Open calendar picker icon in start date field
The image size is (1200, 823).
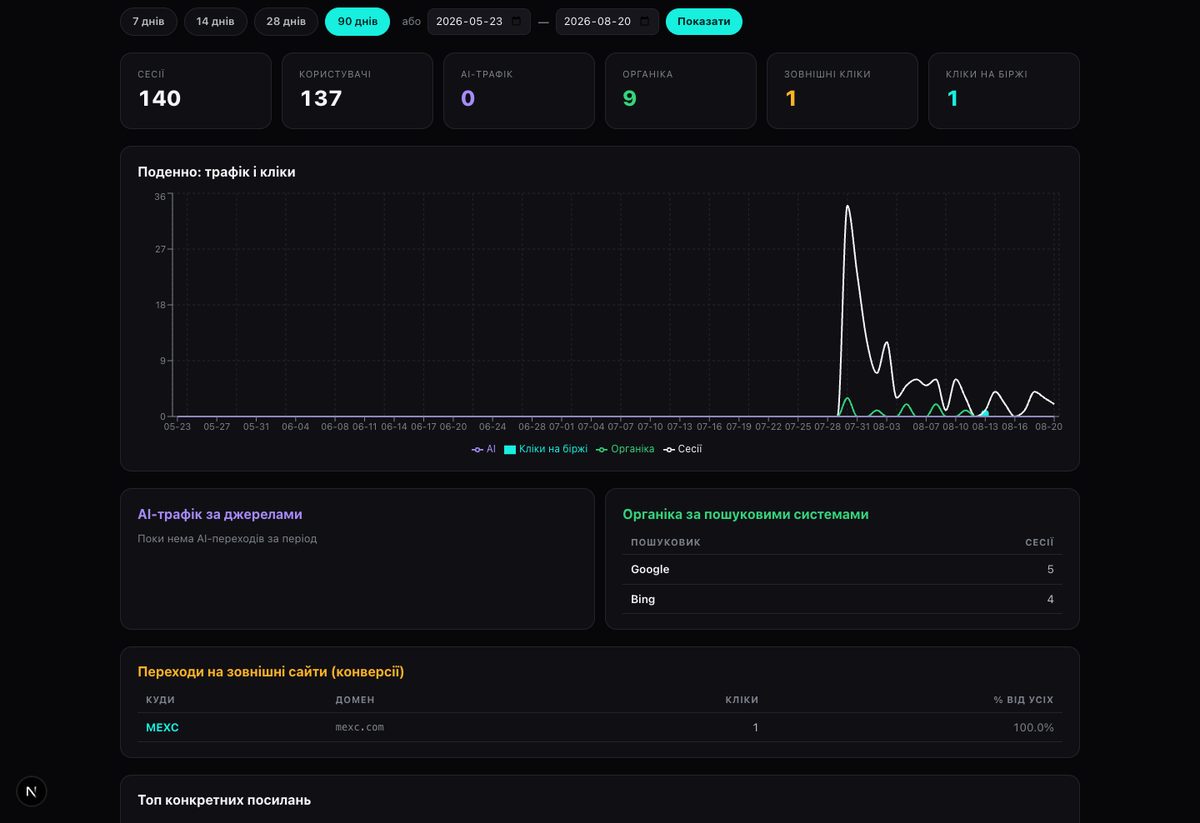pos(516,21)
